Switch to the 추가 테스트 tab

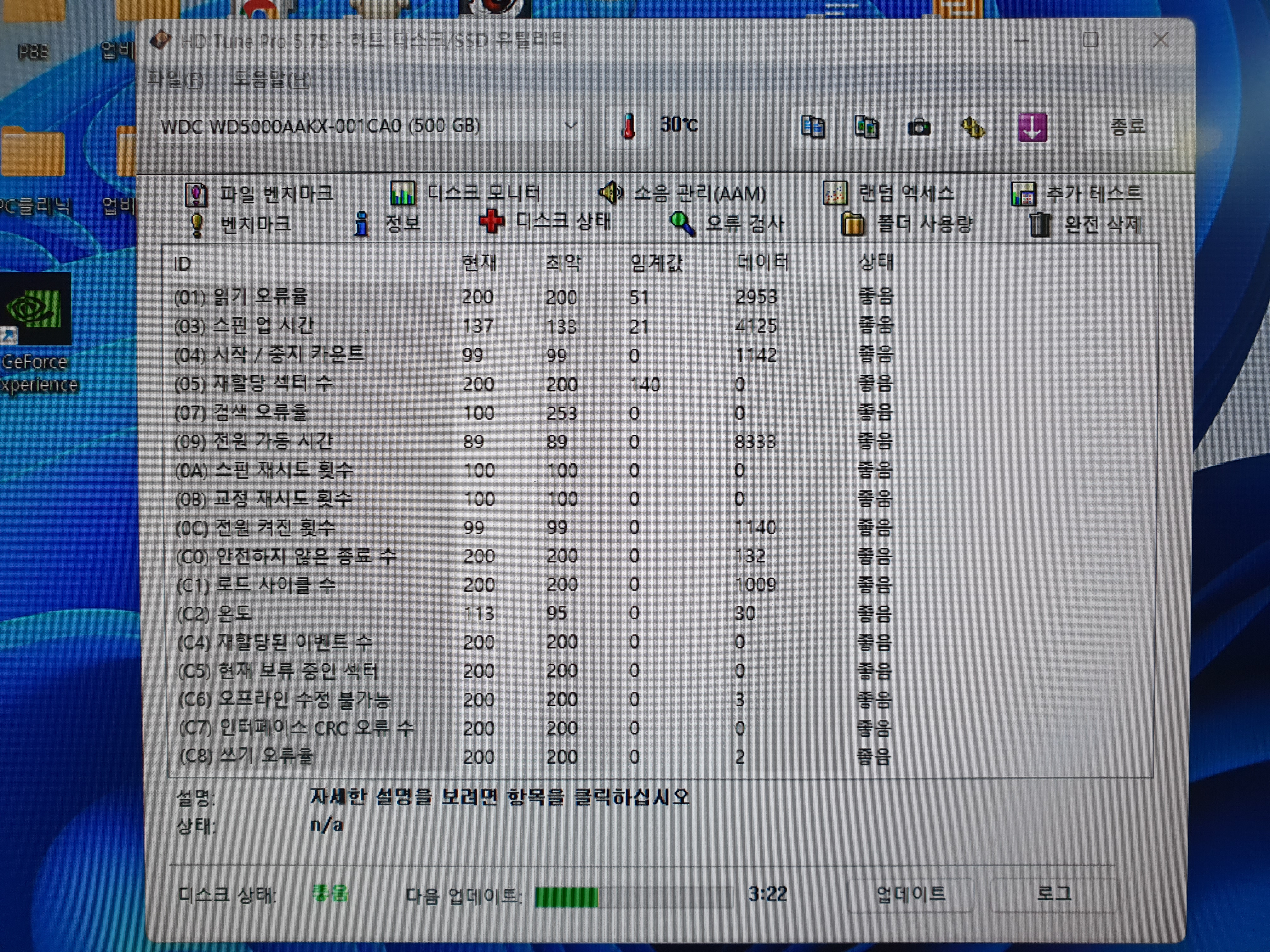[1077, 193]
